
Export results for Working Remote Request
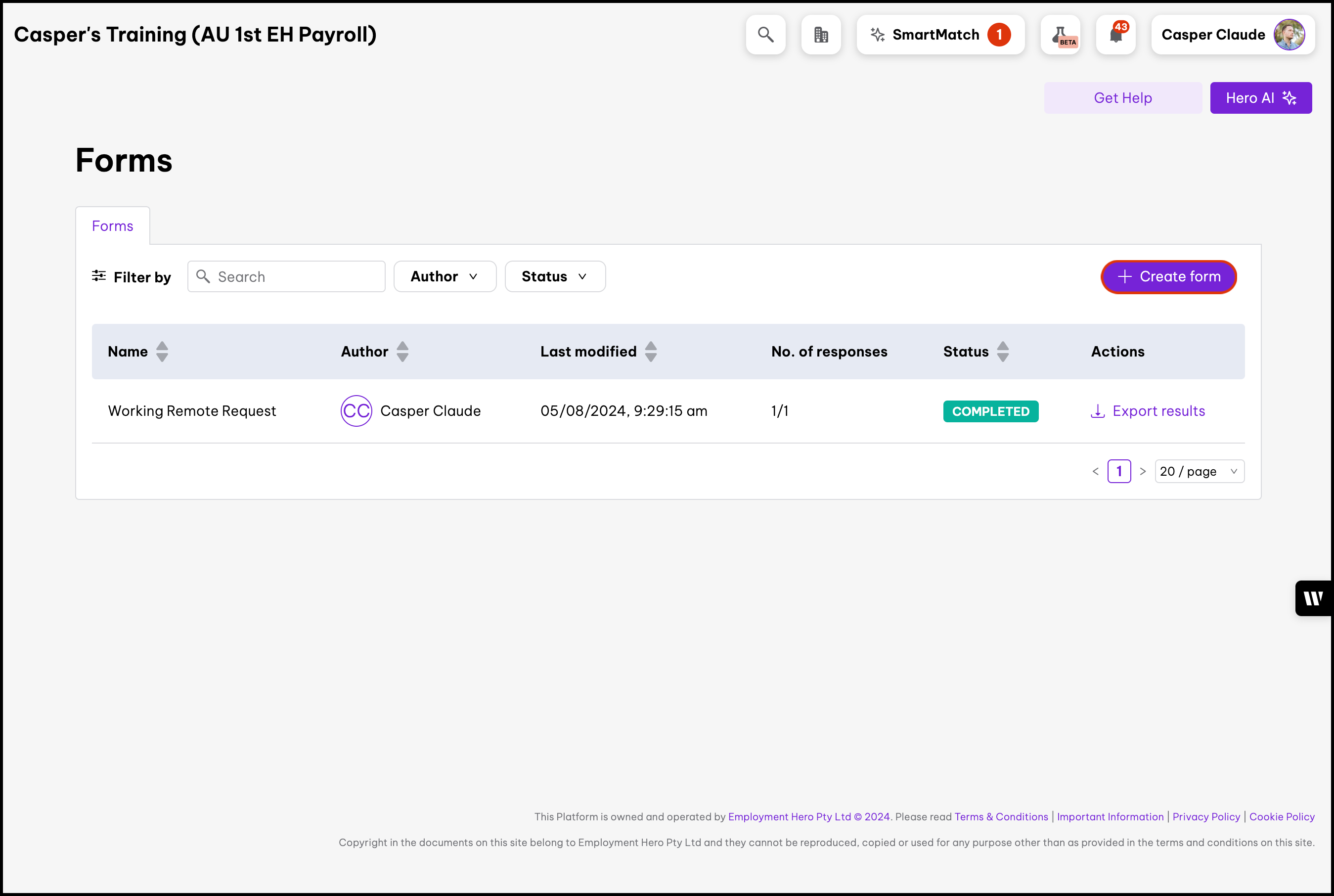1148,411
